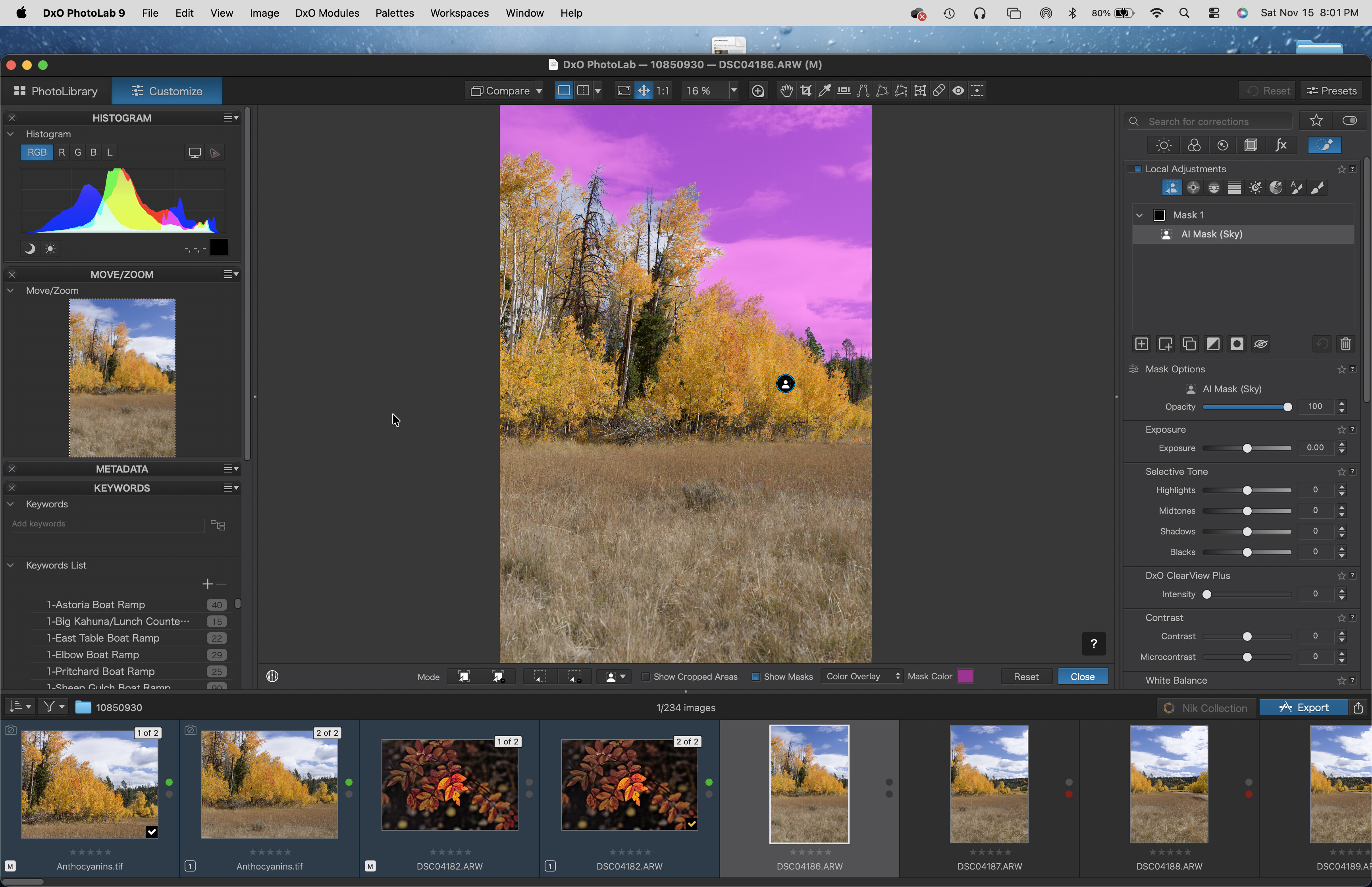
Task: Open the Palettes menu
Action: (394, 13)
